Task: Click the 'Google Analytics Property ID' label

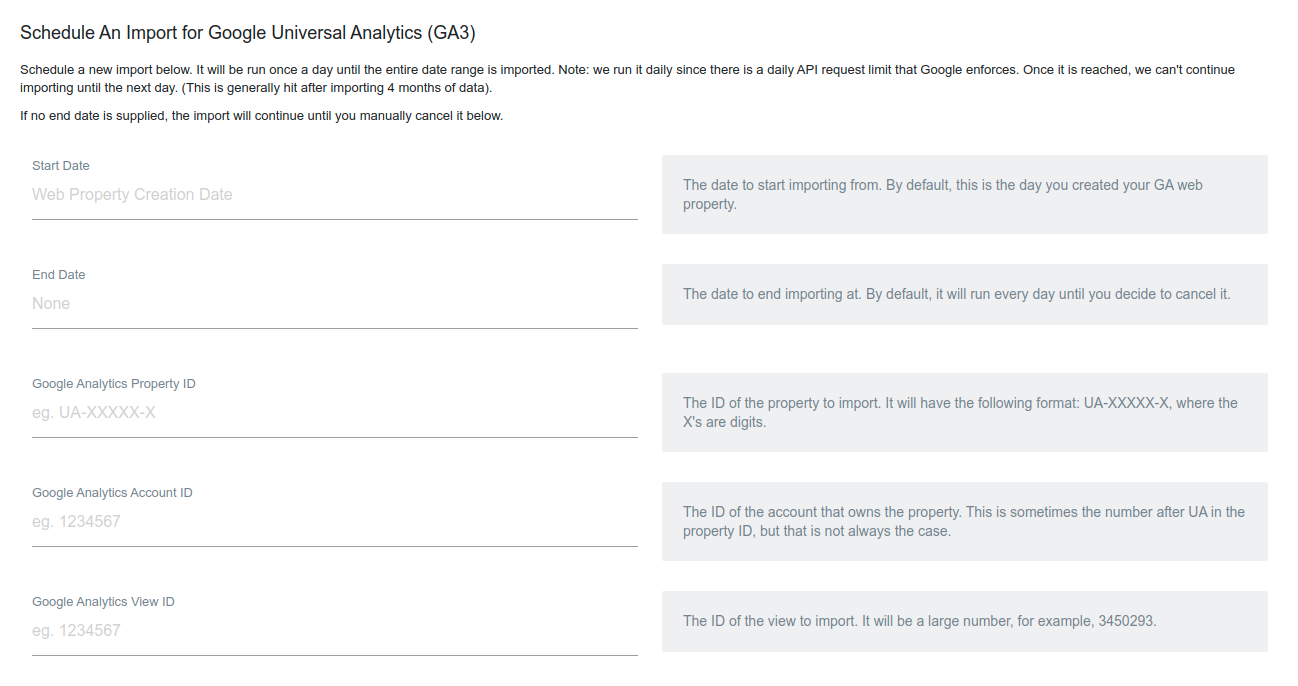Action: coord(113,384)
